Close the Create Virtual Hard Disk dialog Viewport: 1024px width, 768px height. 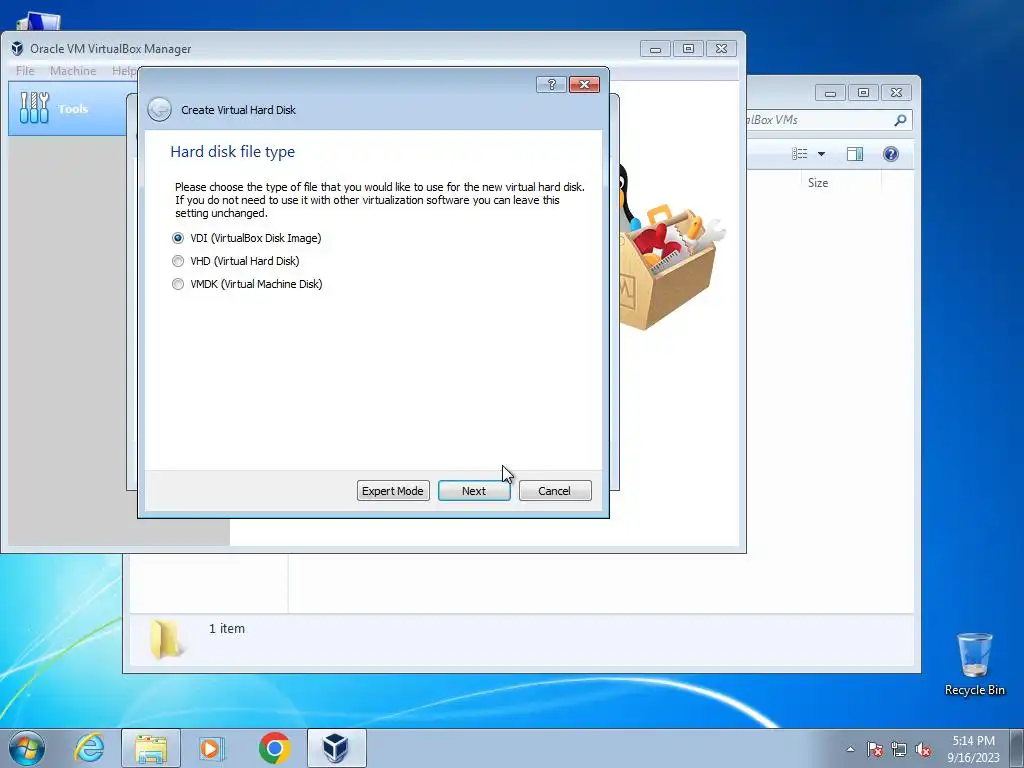(584, 85)
